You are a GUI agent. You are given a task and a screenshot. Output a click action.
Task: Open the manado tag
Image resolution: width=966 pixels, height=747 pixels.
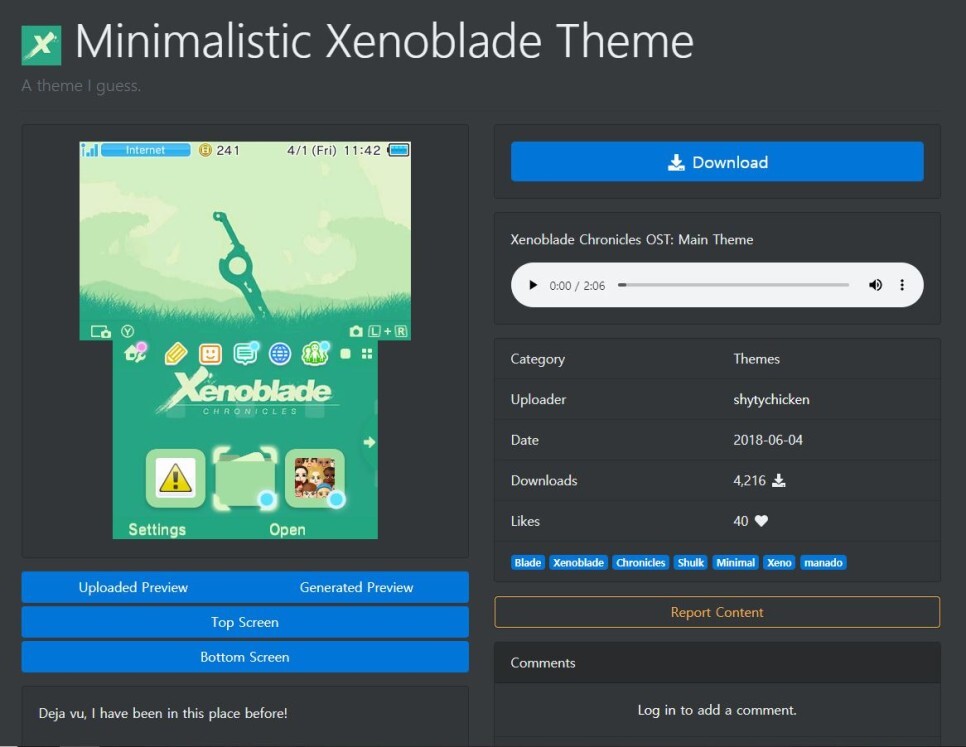pos(823,562)
